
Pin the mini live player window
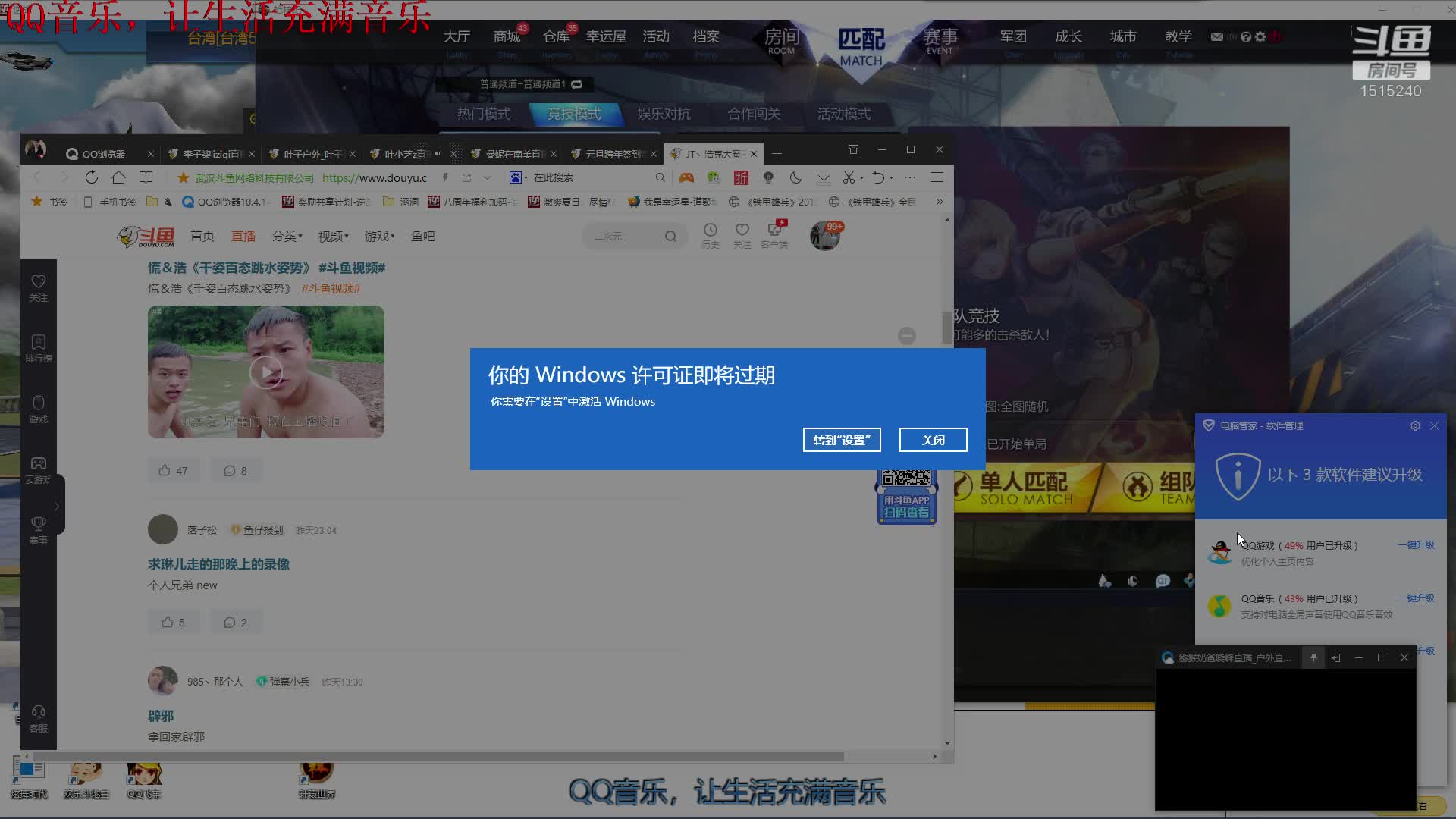click(1313, 657)
